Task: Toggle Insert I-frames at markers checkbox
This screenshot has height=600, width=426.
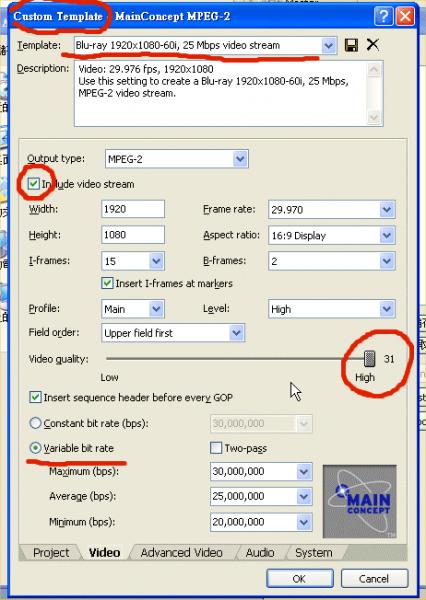Action: [x=107, y=283]
